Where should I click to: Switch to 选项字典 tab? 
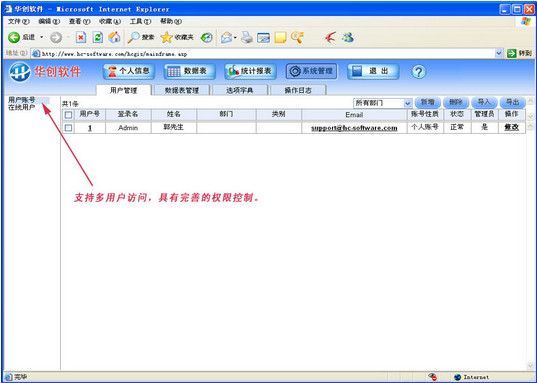[240, 90]
